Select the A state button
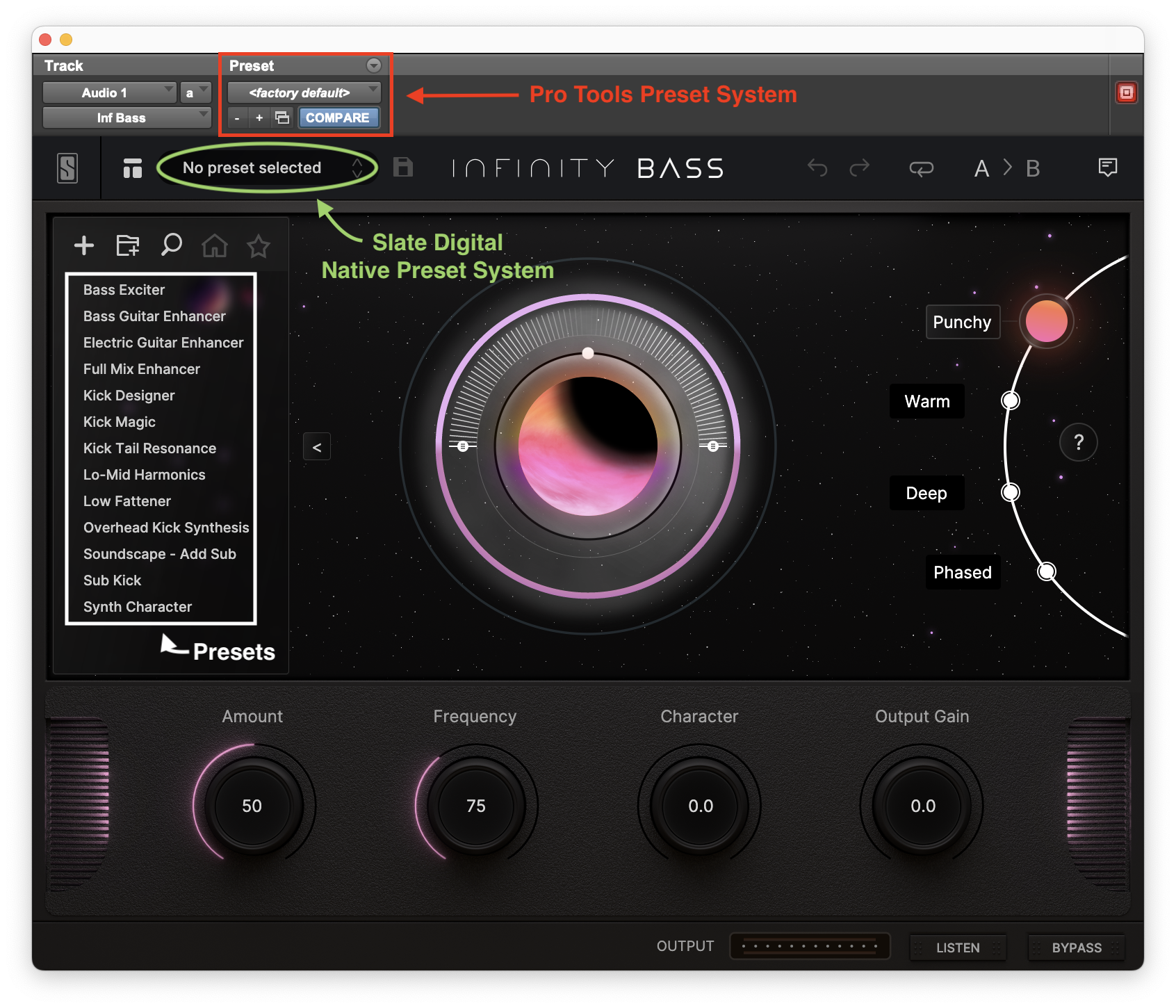Image resolution: width=1176 pixels, height=1008 pixels. coord(981,168)
